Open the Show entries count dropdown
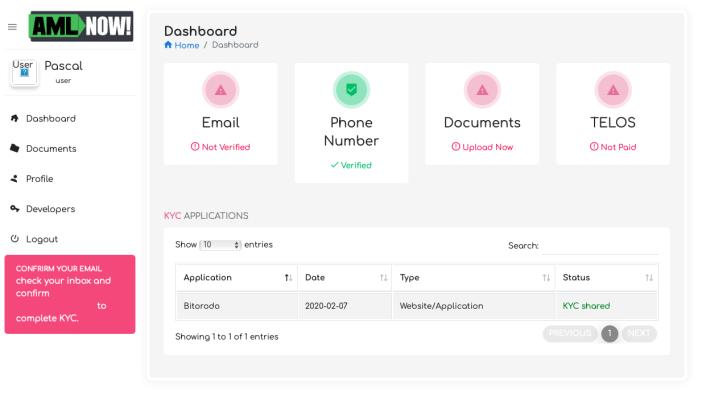Viewport: 710px width, 401px height. (220, 245)
